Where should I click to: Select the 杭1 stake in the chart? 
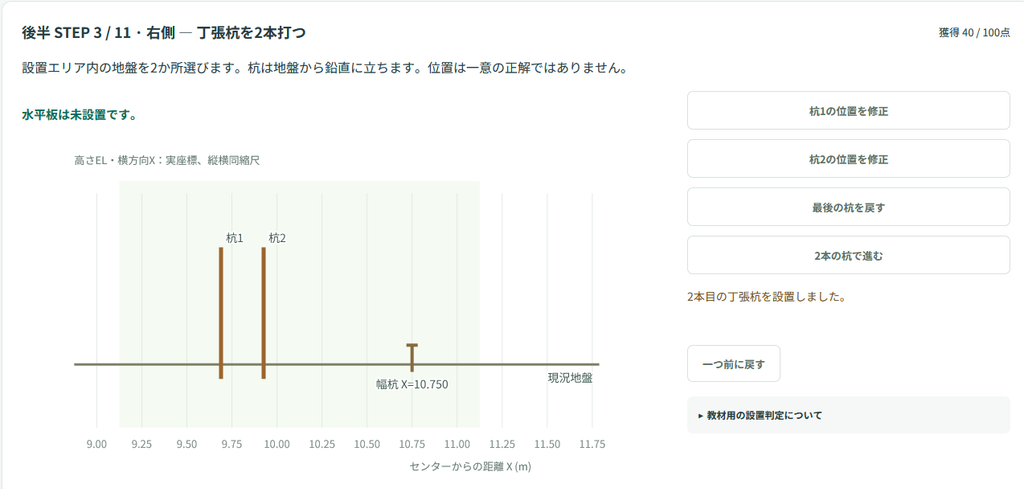click(x=221, y=313)
